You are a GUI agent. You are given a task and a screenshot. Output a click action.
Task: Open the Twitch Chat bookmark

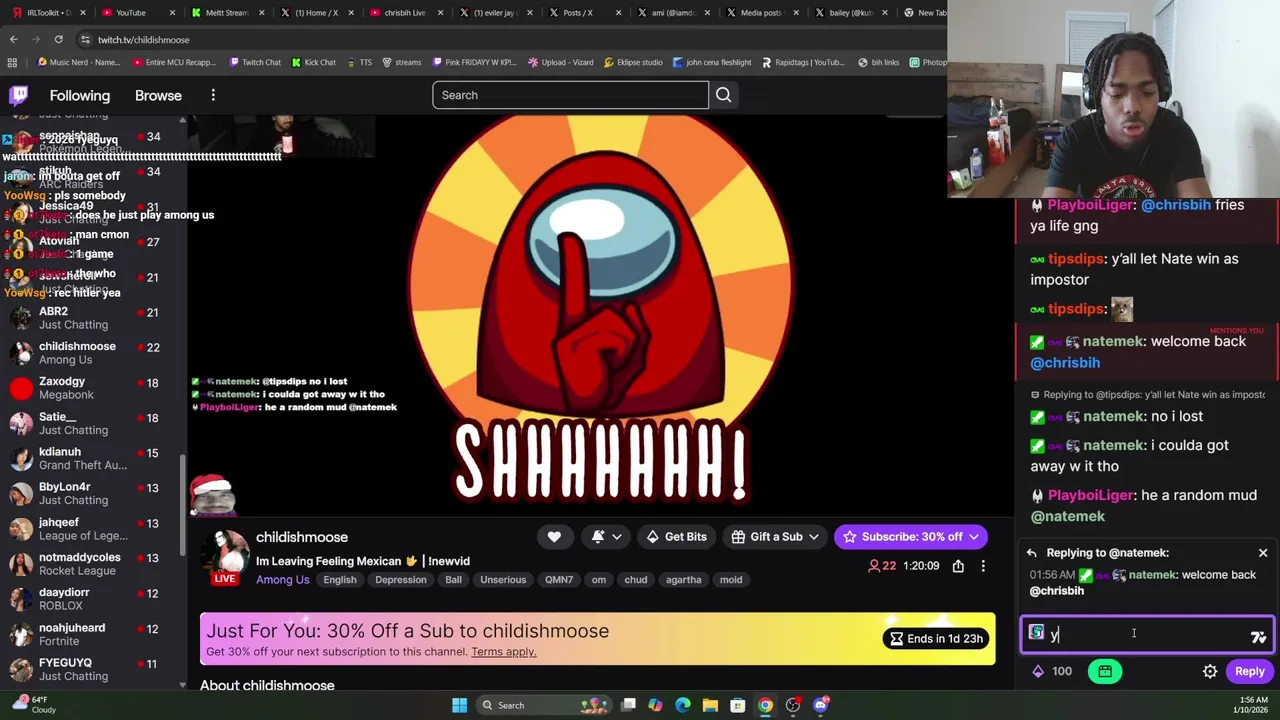click(x=255, y=62)
